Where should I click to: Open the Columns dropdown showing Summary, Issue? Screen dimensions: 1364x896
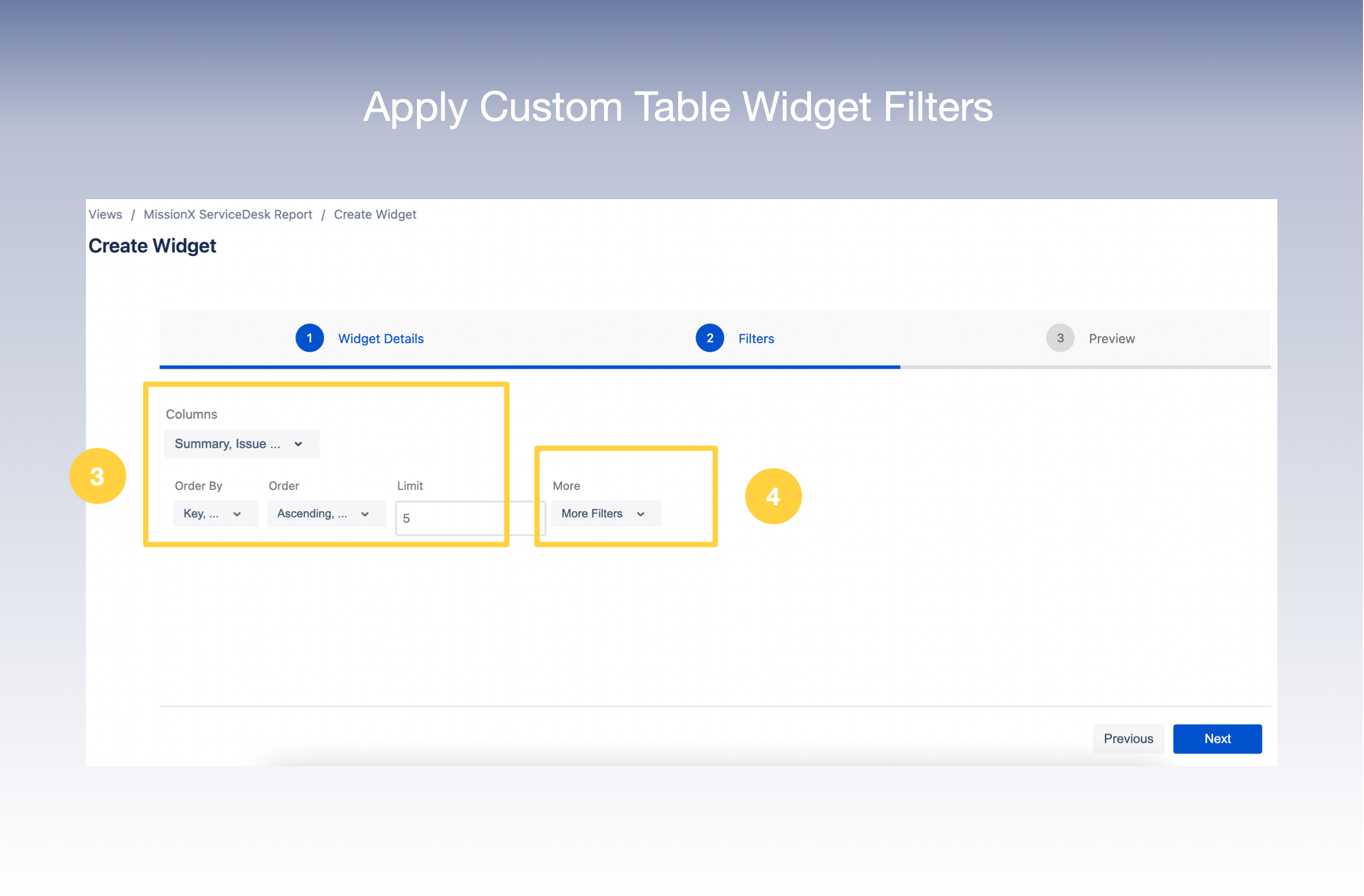[241, 443]
